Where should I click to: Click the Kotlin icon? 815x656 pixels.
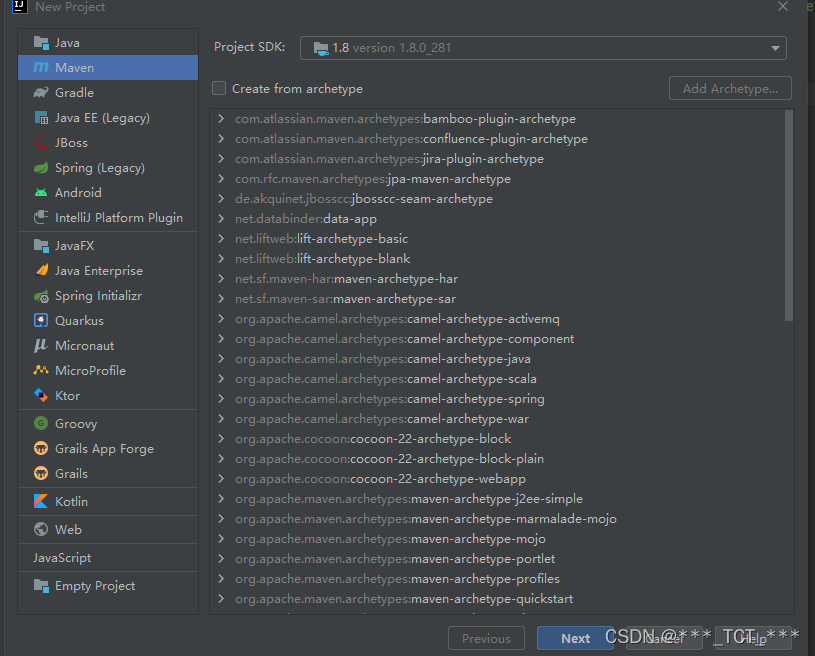(x=41, y=501)
